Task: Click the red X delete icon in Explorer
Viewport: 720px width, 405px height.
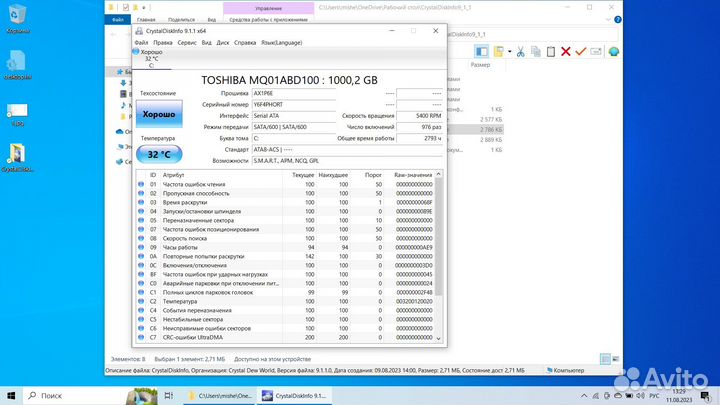Action: 566,51
